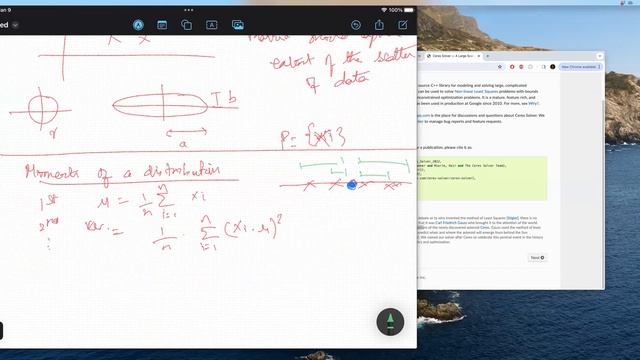Bookmark this page with the star icon
This screenshot has width=640, height=360.
click(500, 67)
